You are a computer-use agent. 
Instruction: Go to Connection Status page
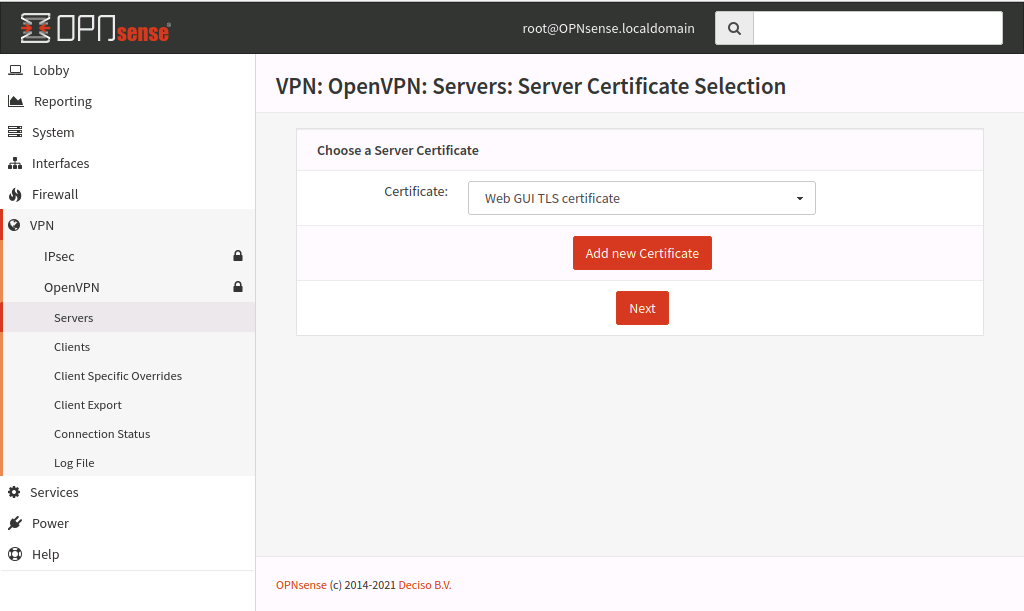(x=102, y=434)
